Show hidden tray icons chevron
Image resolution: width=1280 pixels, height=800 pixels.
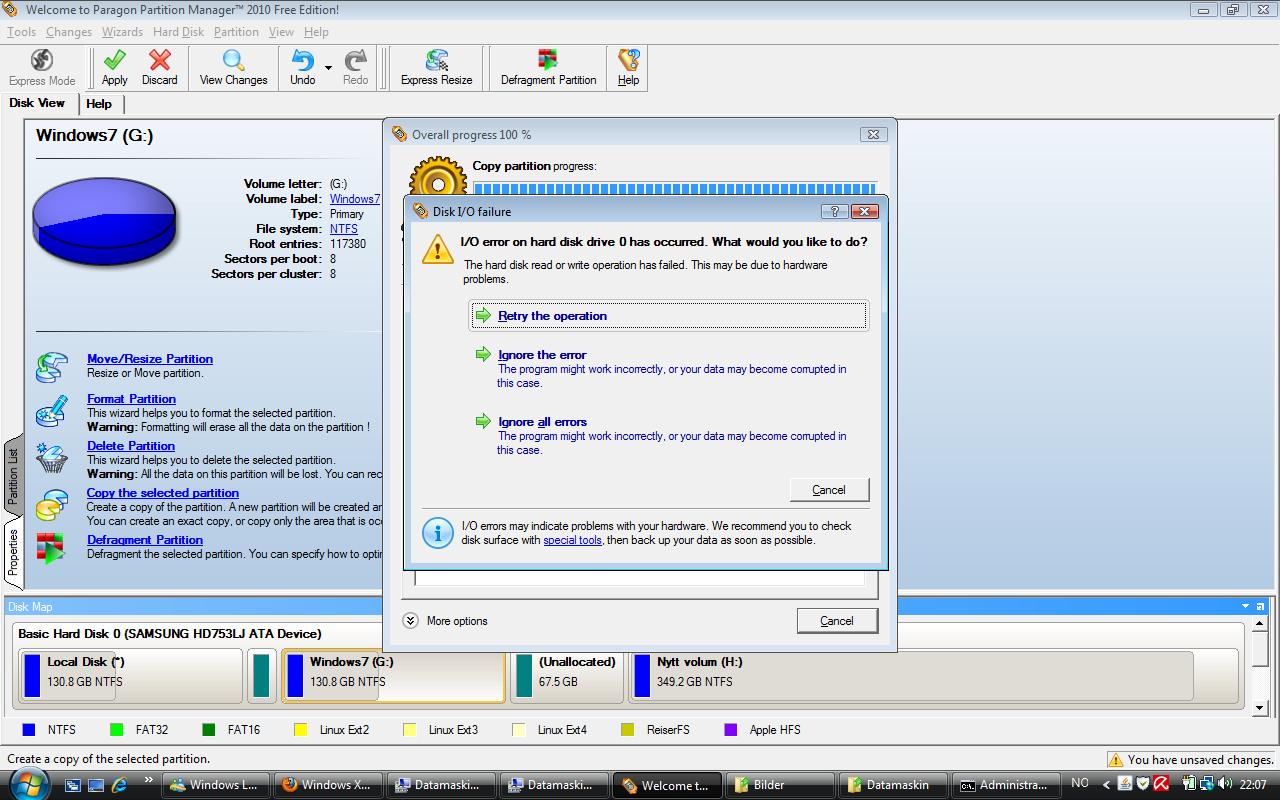pos(1107,785)
